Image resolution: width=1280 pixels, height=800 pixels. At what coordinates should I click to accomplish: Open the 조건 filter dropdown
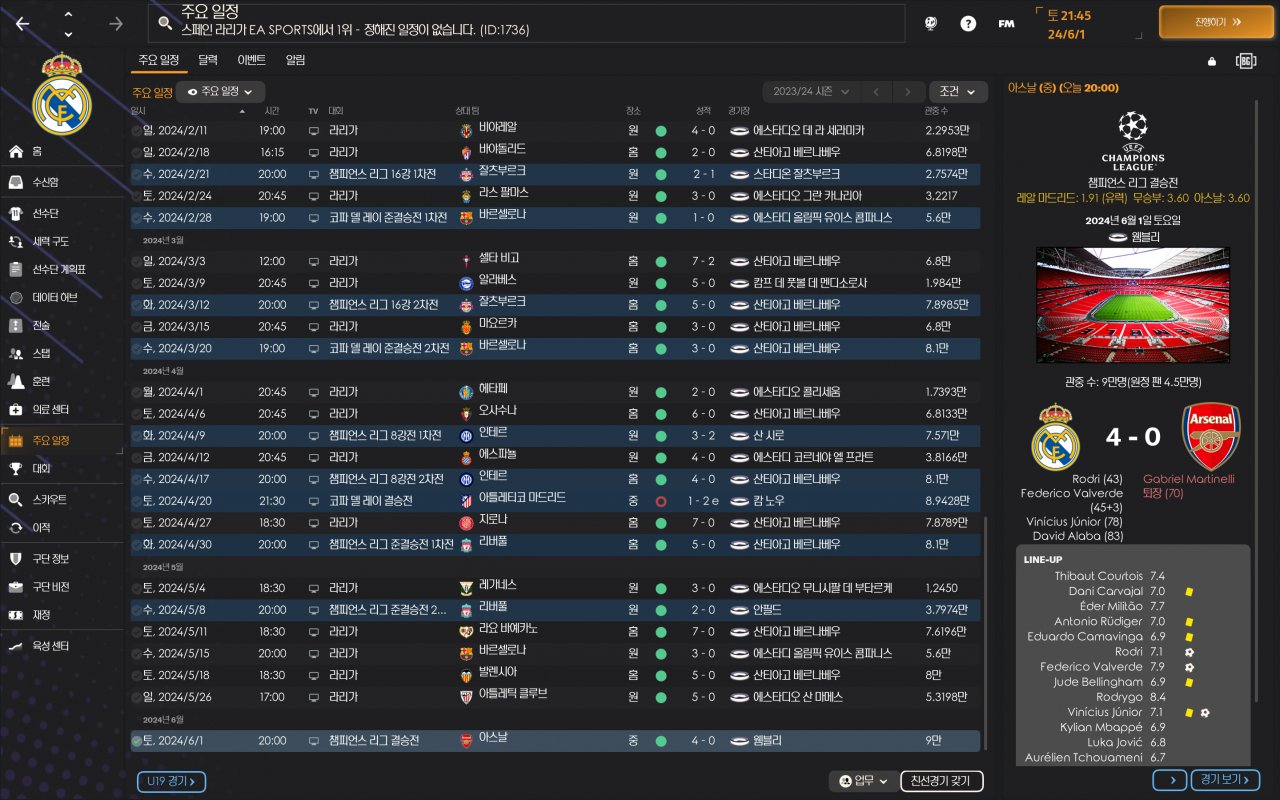click(x=957, y=92)
